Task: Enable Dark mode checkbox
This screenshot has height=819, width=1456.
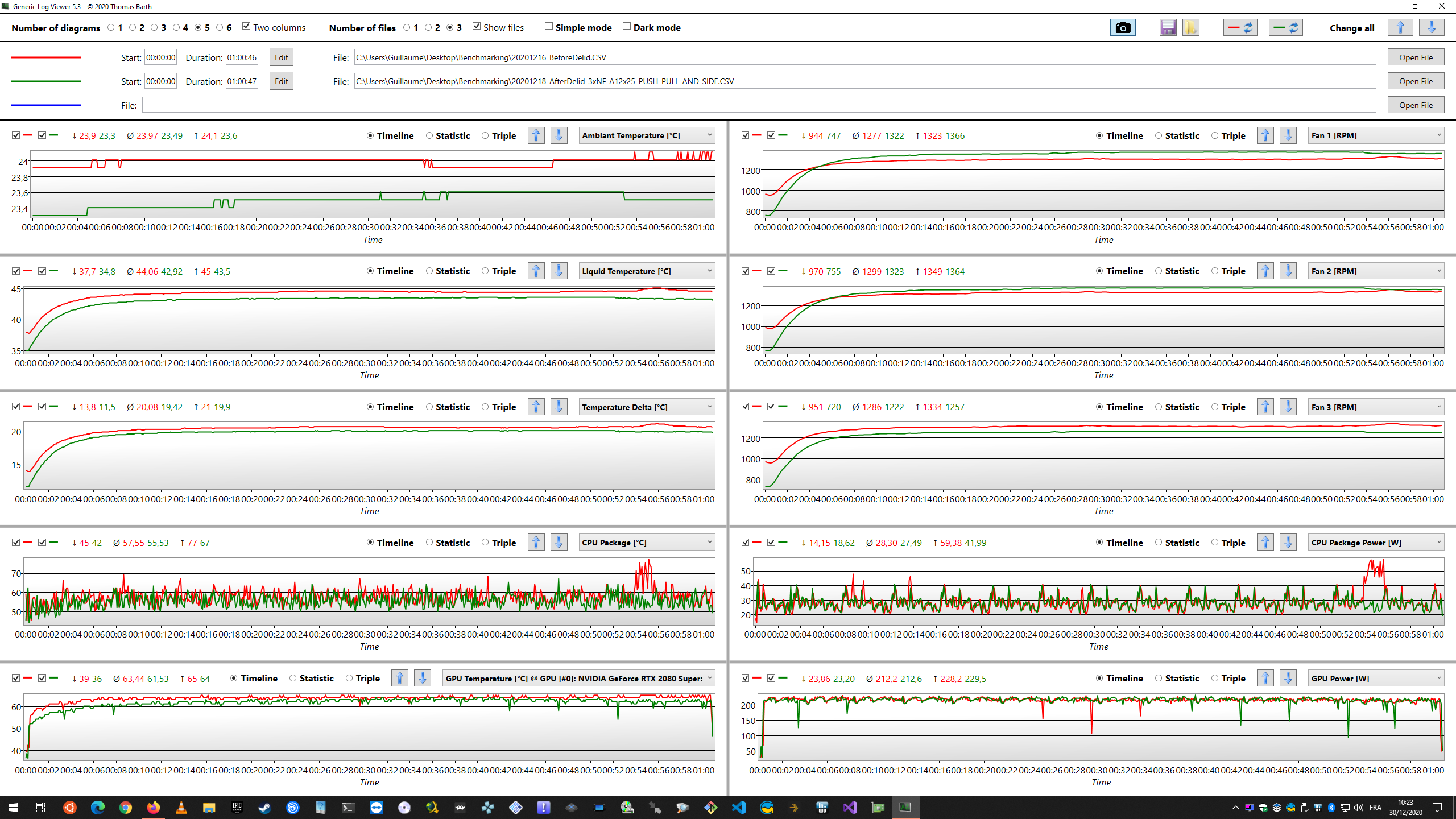Action: [627, 27]
